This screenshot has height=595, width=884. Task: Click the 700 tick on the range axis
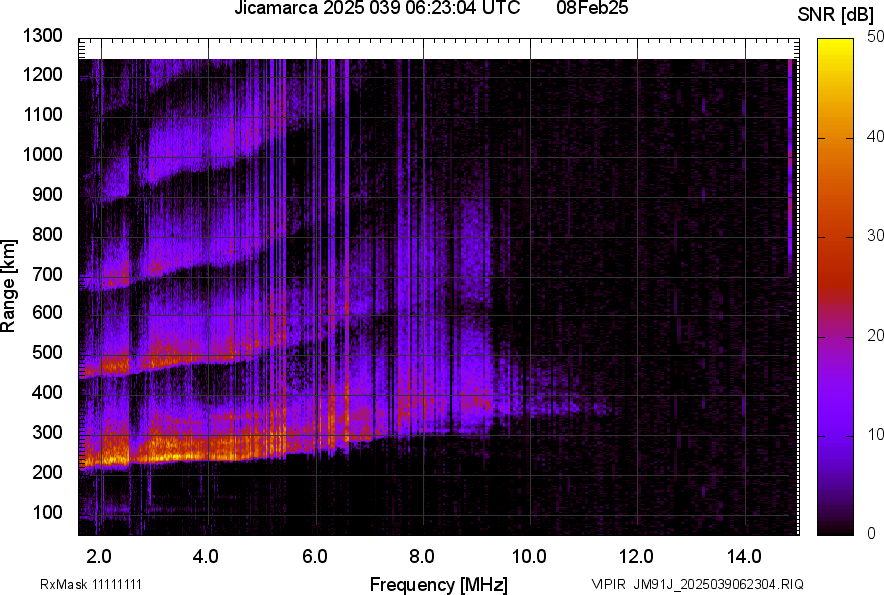pyautogui.click(x=48, y=274)
